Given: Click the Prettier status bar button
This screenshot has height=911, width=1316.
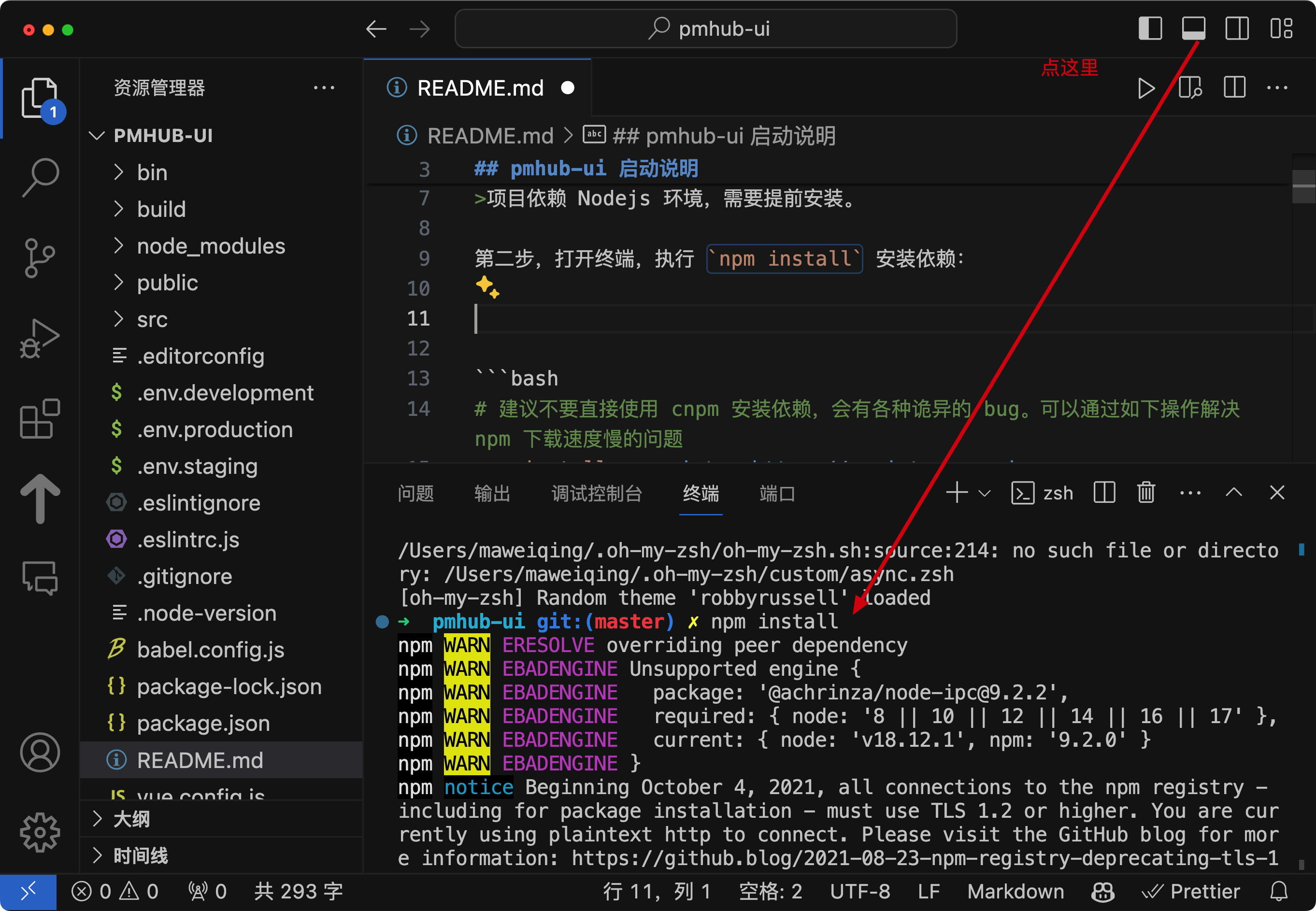Looking at the screenshot, I should (1191, 891).
